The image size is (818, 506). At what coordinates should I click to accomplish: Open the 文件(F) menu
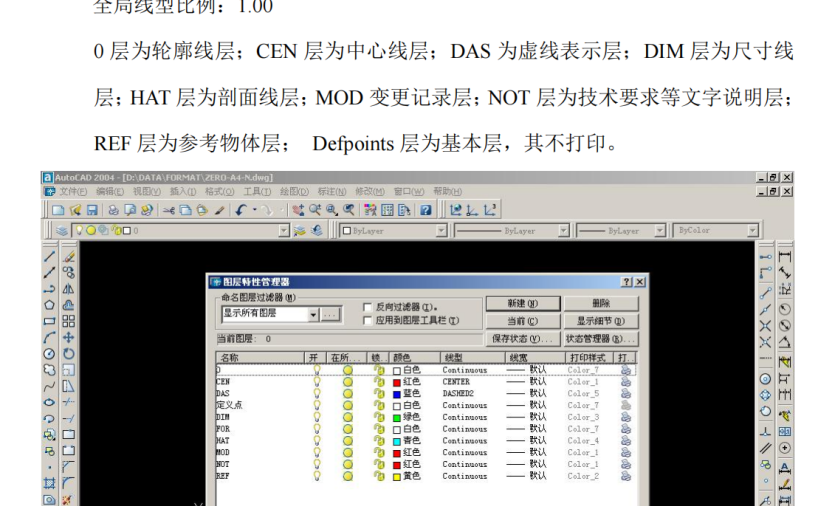(73, 191)
